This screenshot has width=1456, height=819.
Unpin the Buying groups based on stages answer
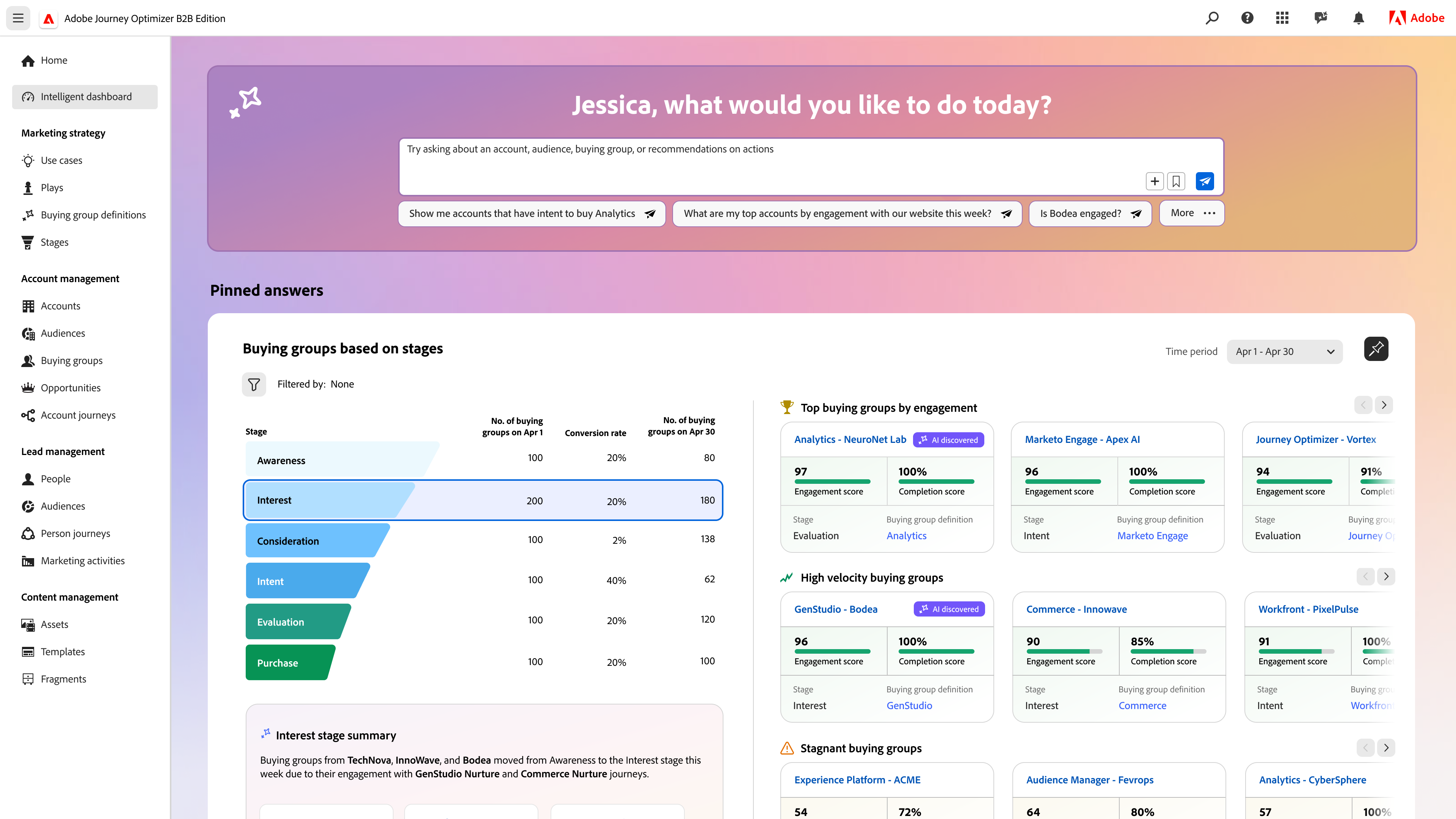click(1376, 349)
